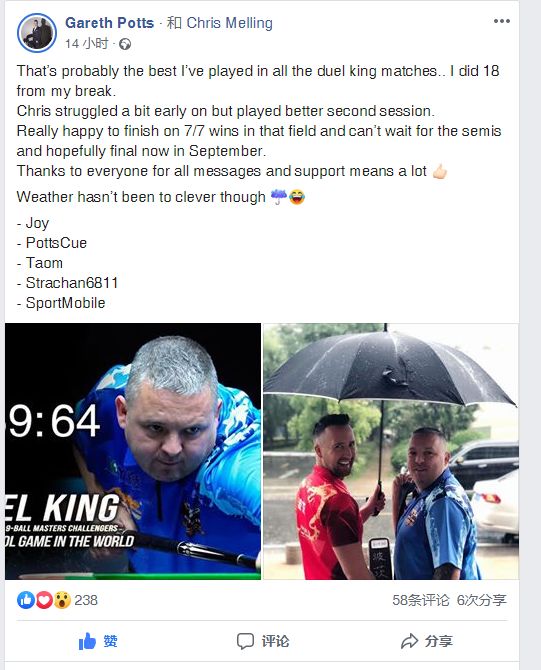
Task: Click the comment speech bubble icon
Action: pyautogui.click(x=245, y=641)
